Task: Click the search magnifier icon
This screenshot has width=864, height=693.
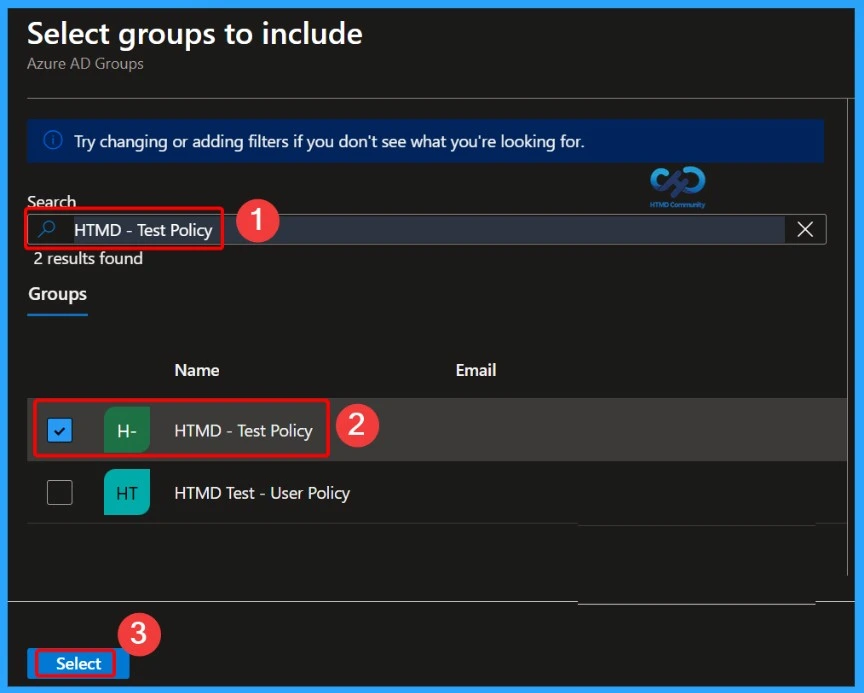Action: [47, 229]
